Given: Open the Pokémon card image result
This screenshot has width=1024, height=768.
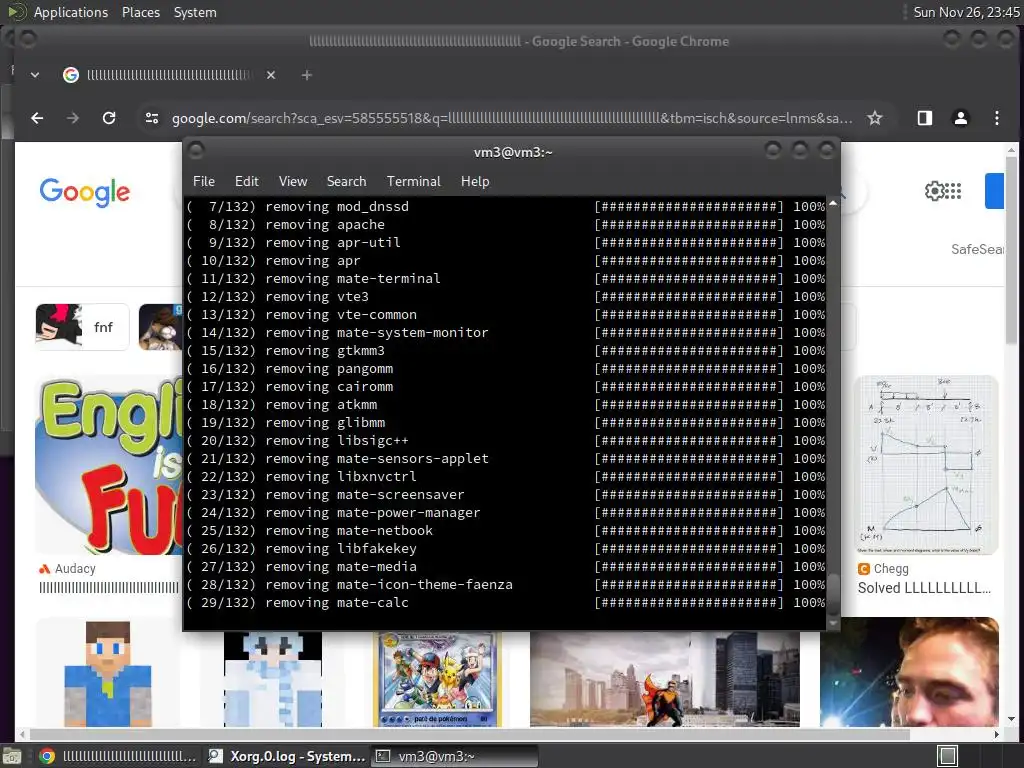Looking at the screenshot, I should (x=438, y=679).
